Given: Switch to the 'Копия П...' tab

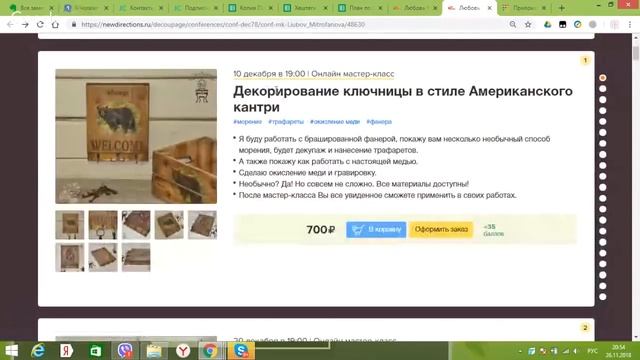Looking at the screenshot, I should 251,8.
